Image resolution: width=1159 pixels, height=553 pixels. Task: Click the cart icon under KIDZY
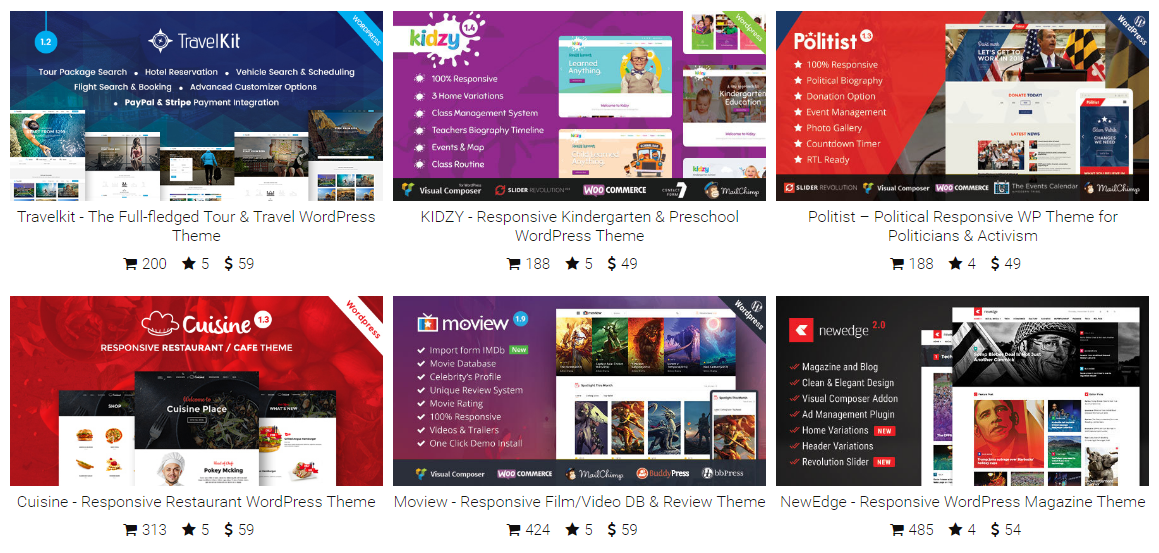514,263
